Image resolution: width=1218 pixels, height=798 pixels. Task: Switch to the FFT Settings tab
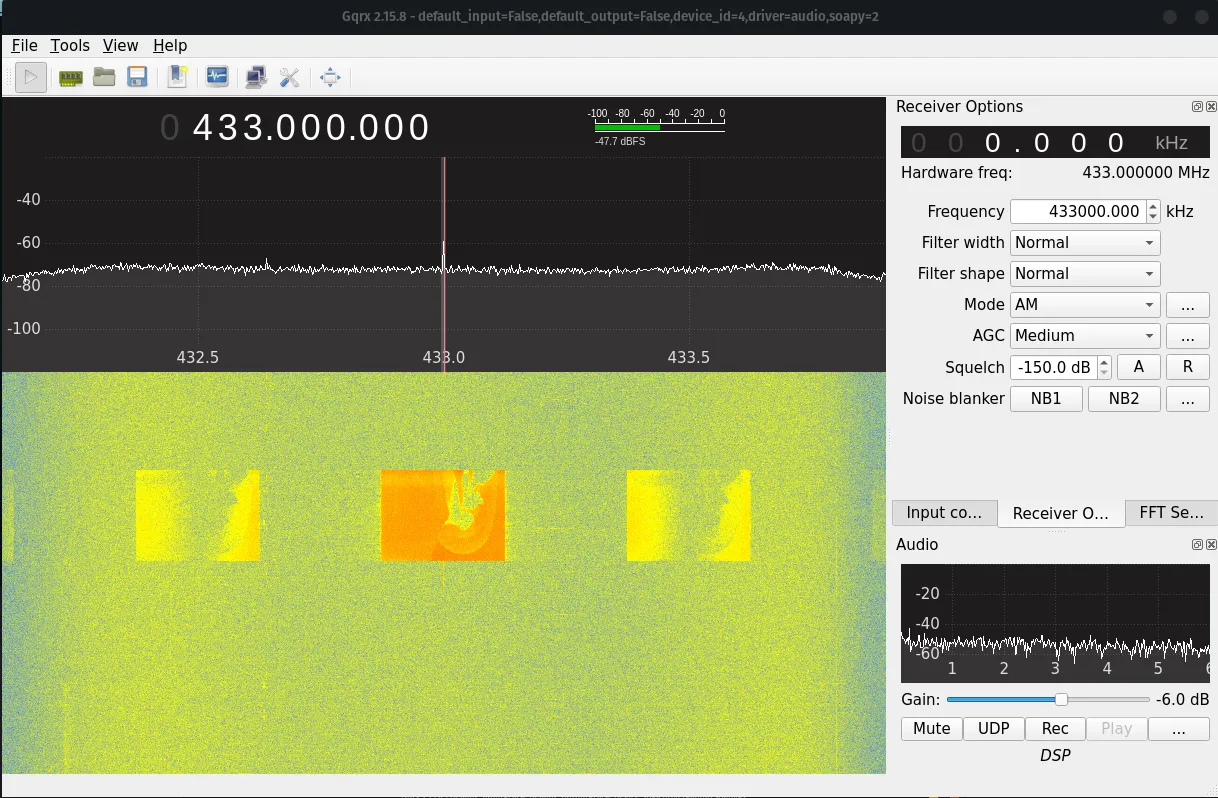tap(1171, 513)
